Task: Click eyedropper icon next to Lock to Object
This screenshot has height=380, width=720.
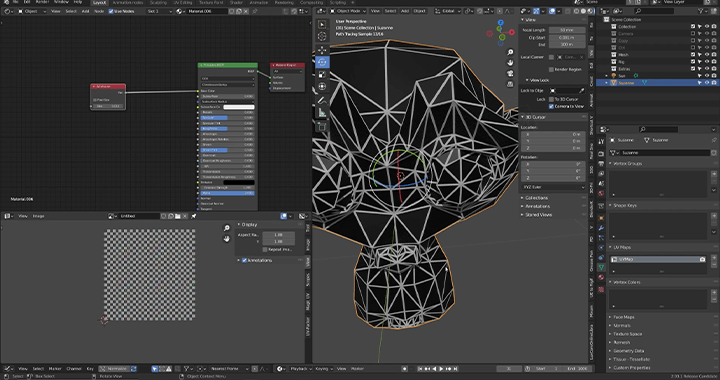Action: (581, 91)
